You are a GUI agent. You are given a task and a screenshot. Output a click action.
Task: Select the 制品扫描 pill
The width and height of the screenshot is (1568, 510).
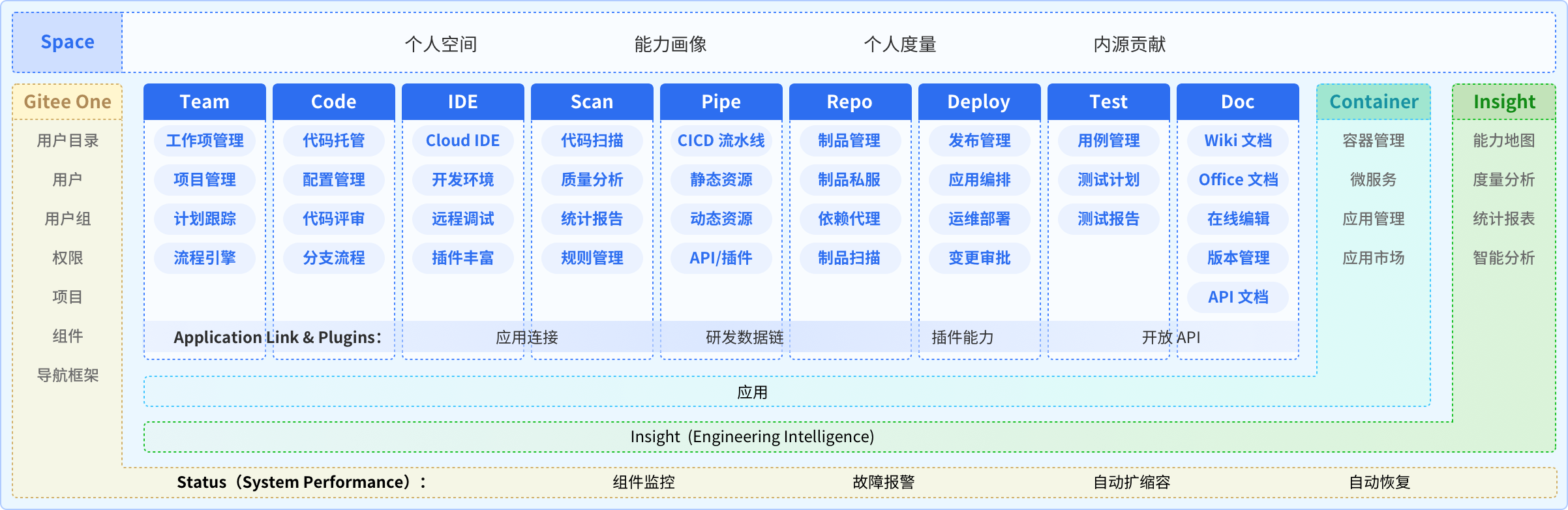[x=850, y=258]
